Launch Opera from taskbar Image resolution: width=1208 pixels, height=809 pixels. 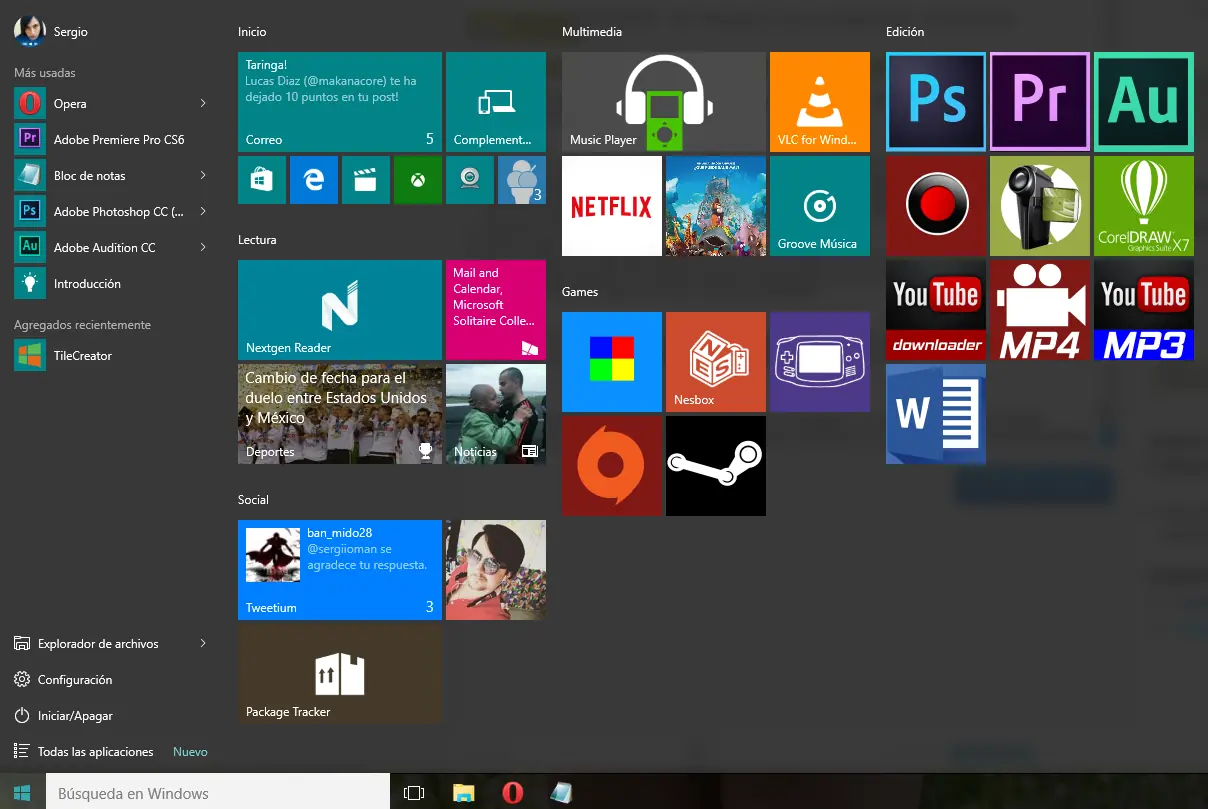[512, 792]
